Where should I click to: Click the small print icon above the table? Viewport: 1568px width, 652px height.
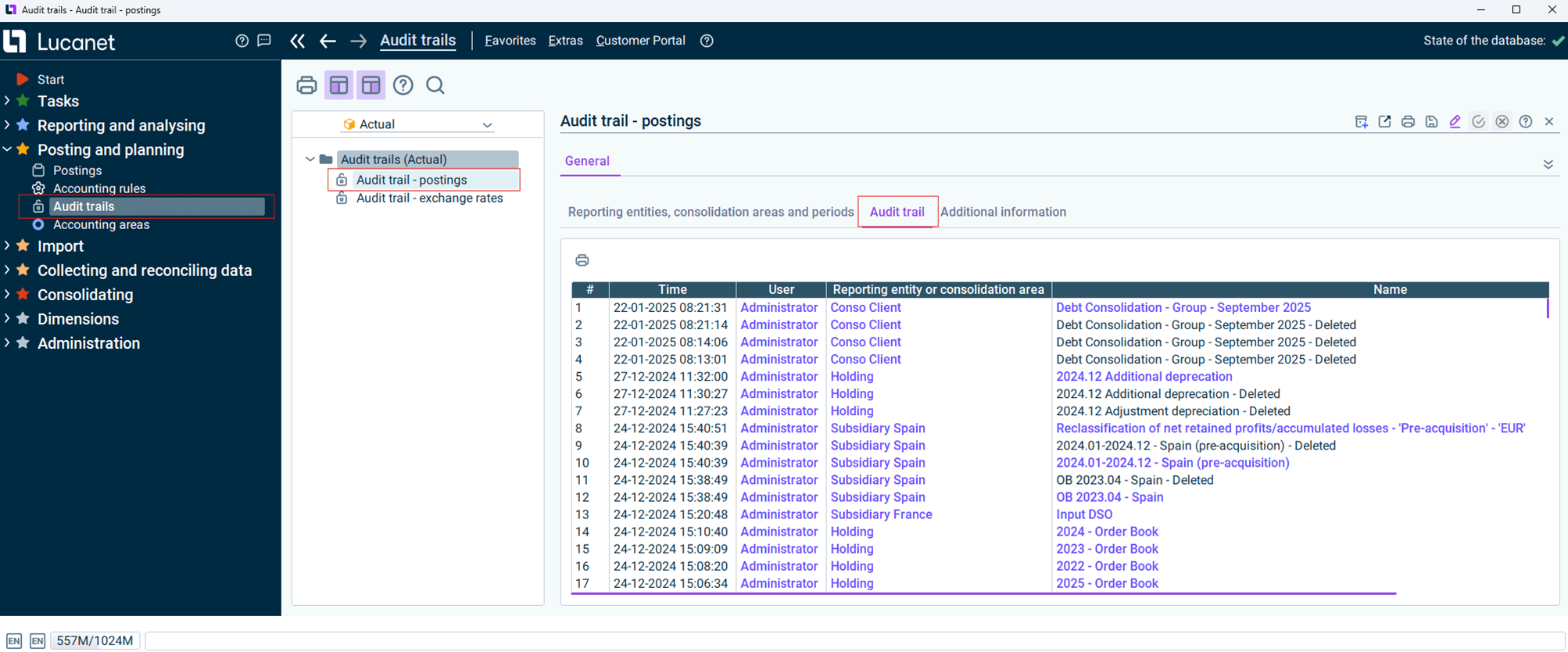coord(582,260)
